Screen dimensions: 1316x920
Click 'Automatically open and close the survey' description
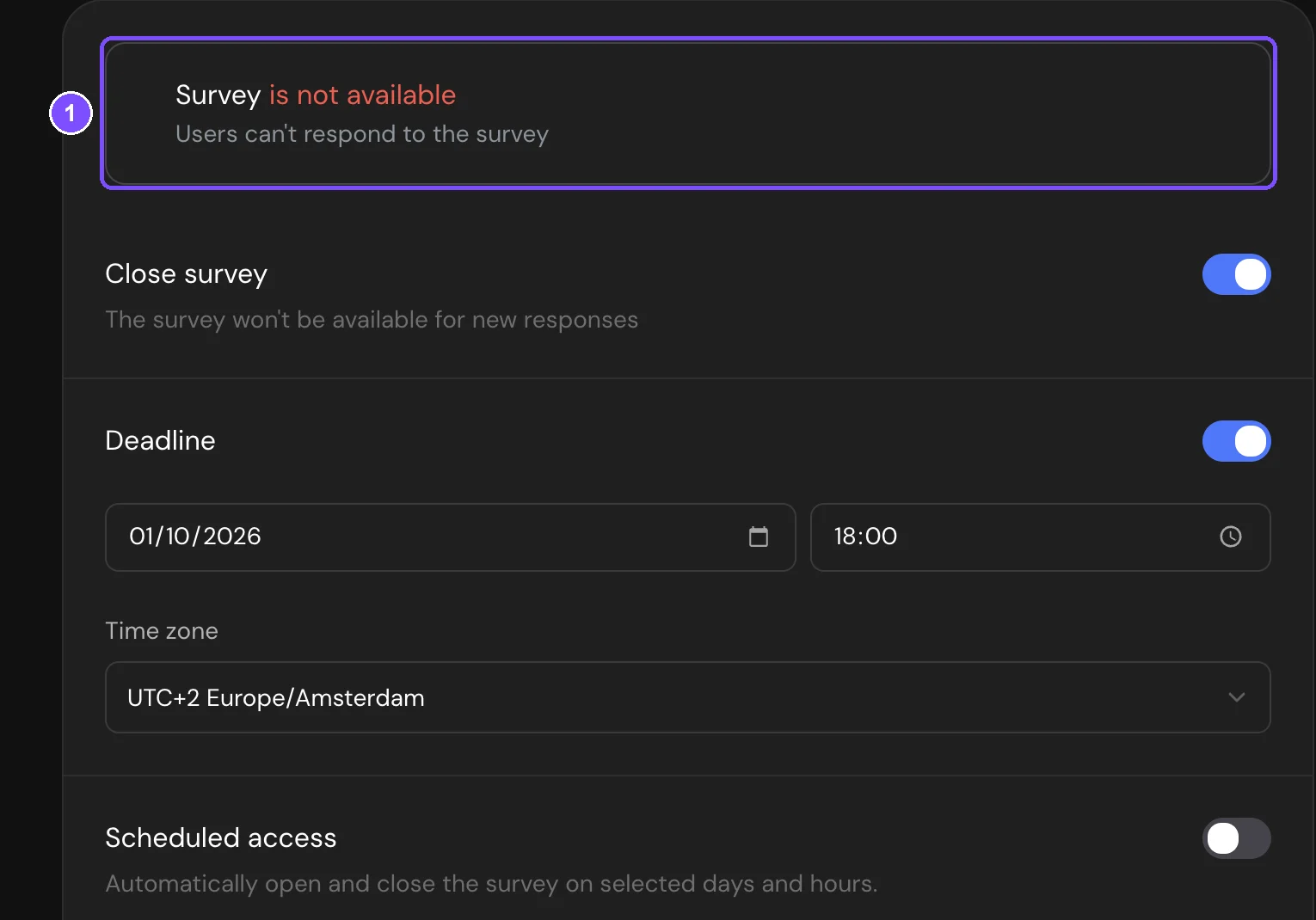click(x=491, y=884)
